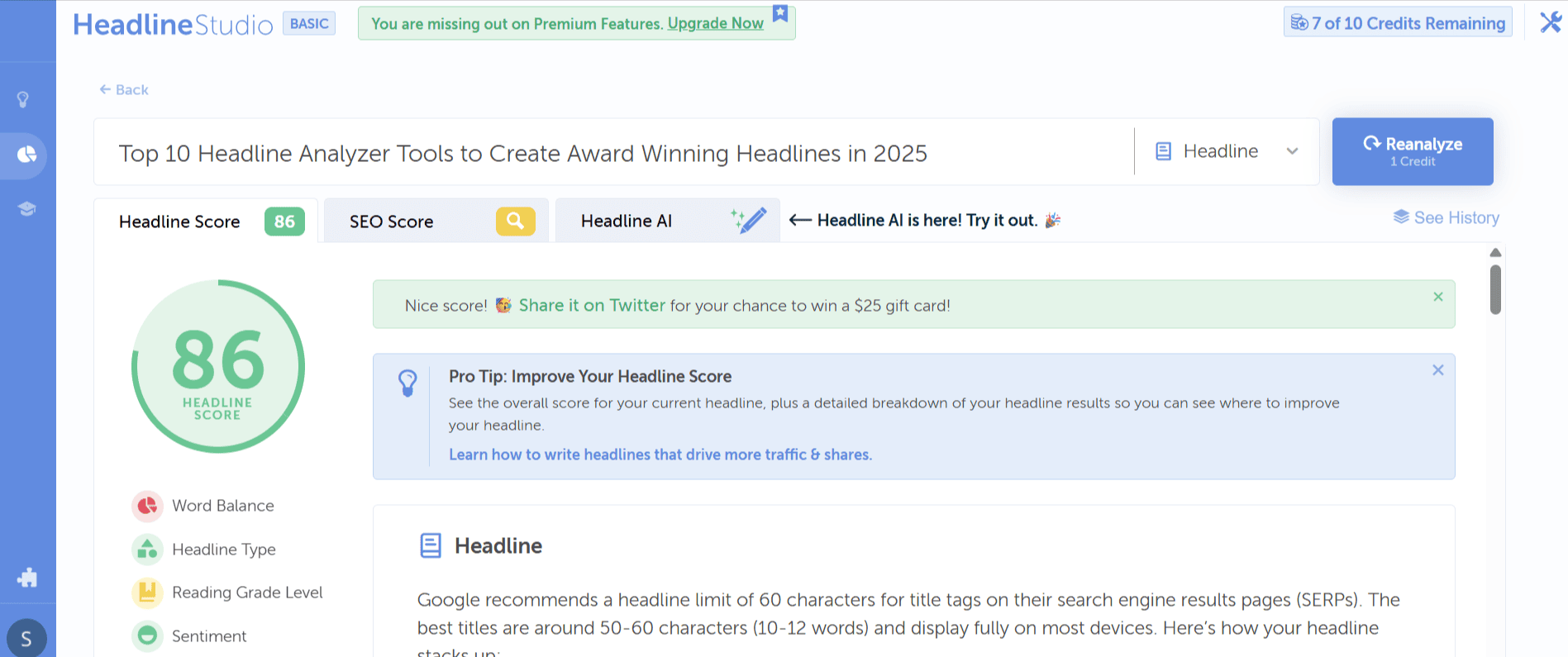Click the 86 headline score circular gauge
This screenshot has height=657, width=1568.
[218, 366]
